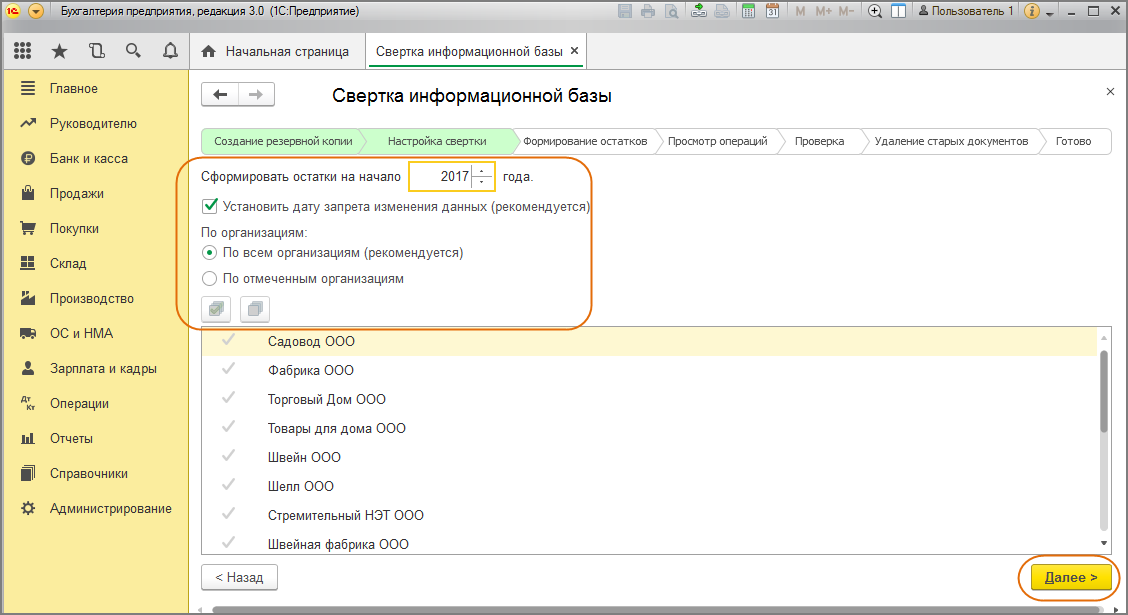This screenshot has width=1128, height=615.
Task: Toggle the data change lock date checkbox
Action: [209, 206]
